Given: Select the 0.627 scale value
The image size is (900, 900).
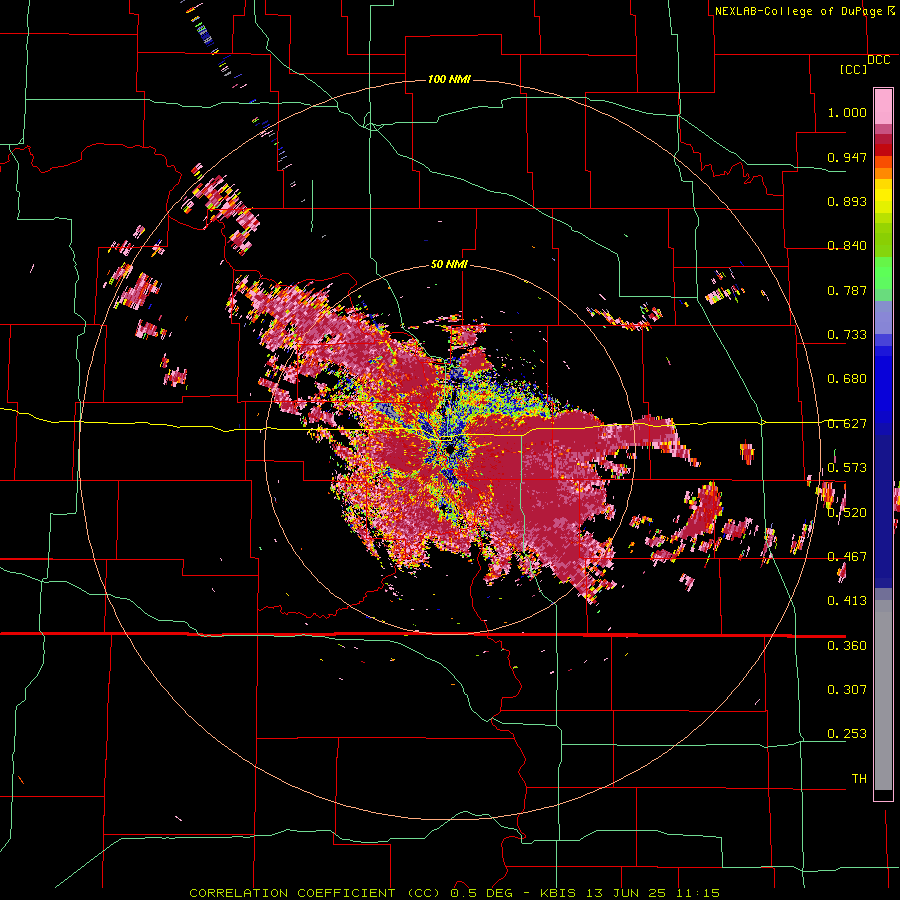Looking at the screenshot, I should [847, 424].
